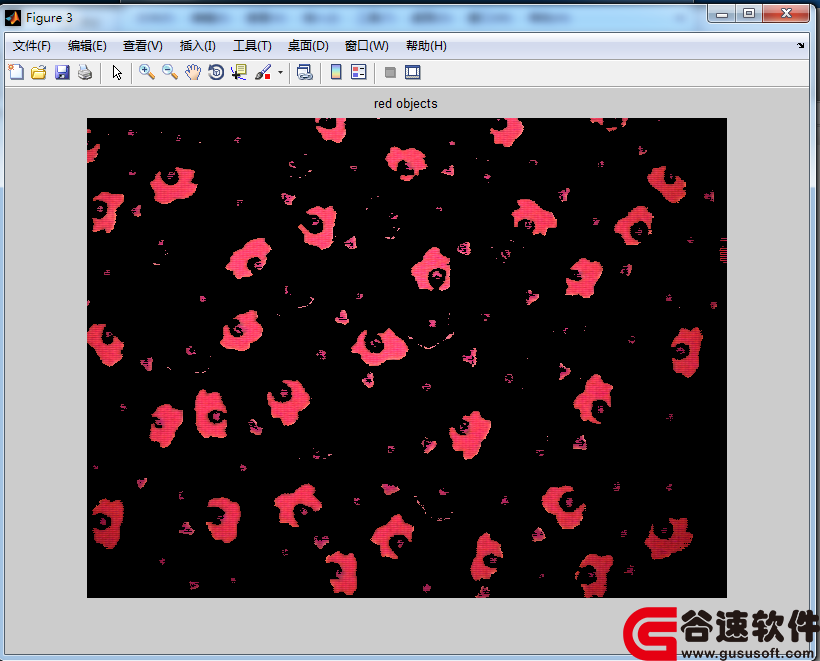
Task: Click the red objects image axes
Action: coord(407,358)
